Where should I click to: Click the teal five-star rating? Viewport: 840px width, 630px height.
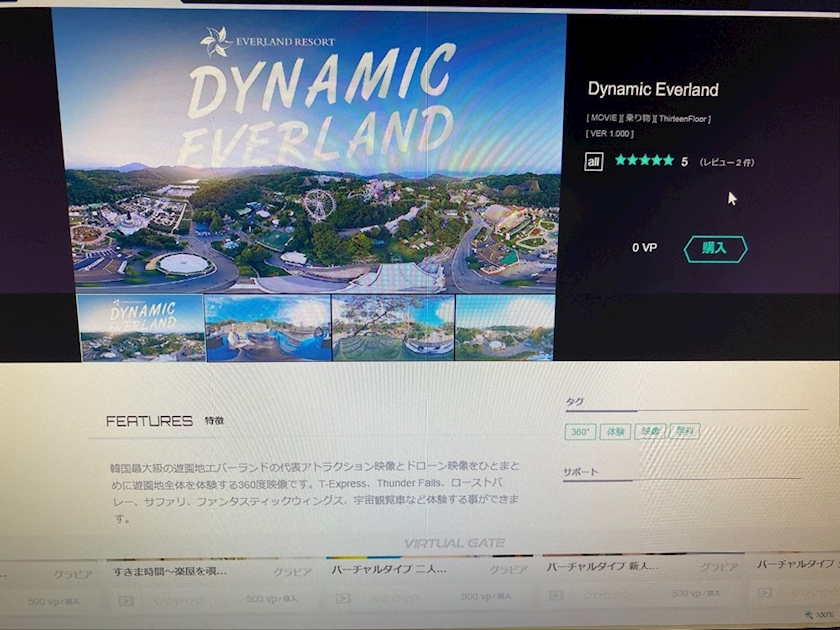[644, 160]
